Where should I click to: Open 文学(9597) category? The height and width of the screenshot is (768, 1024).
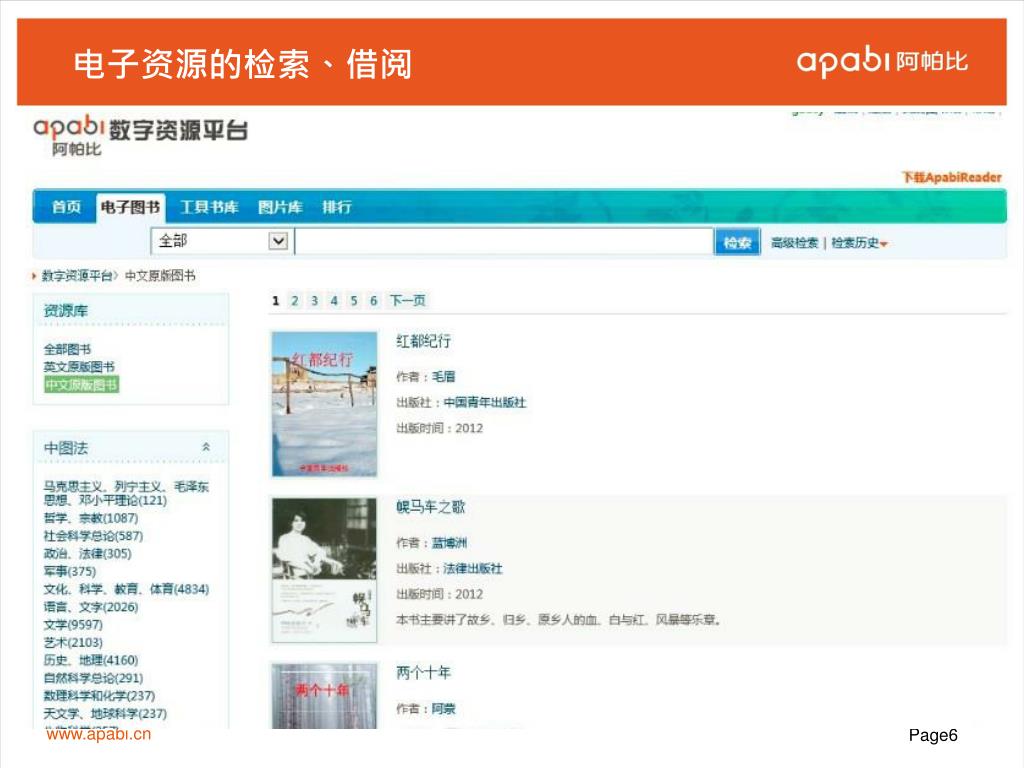[72, 624]
